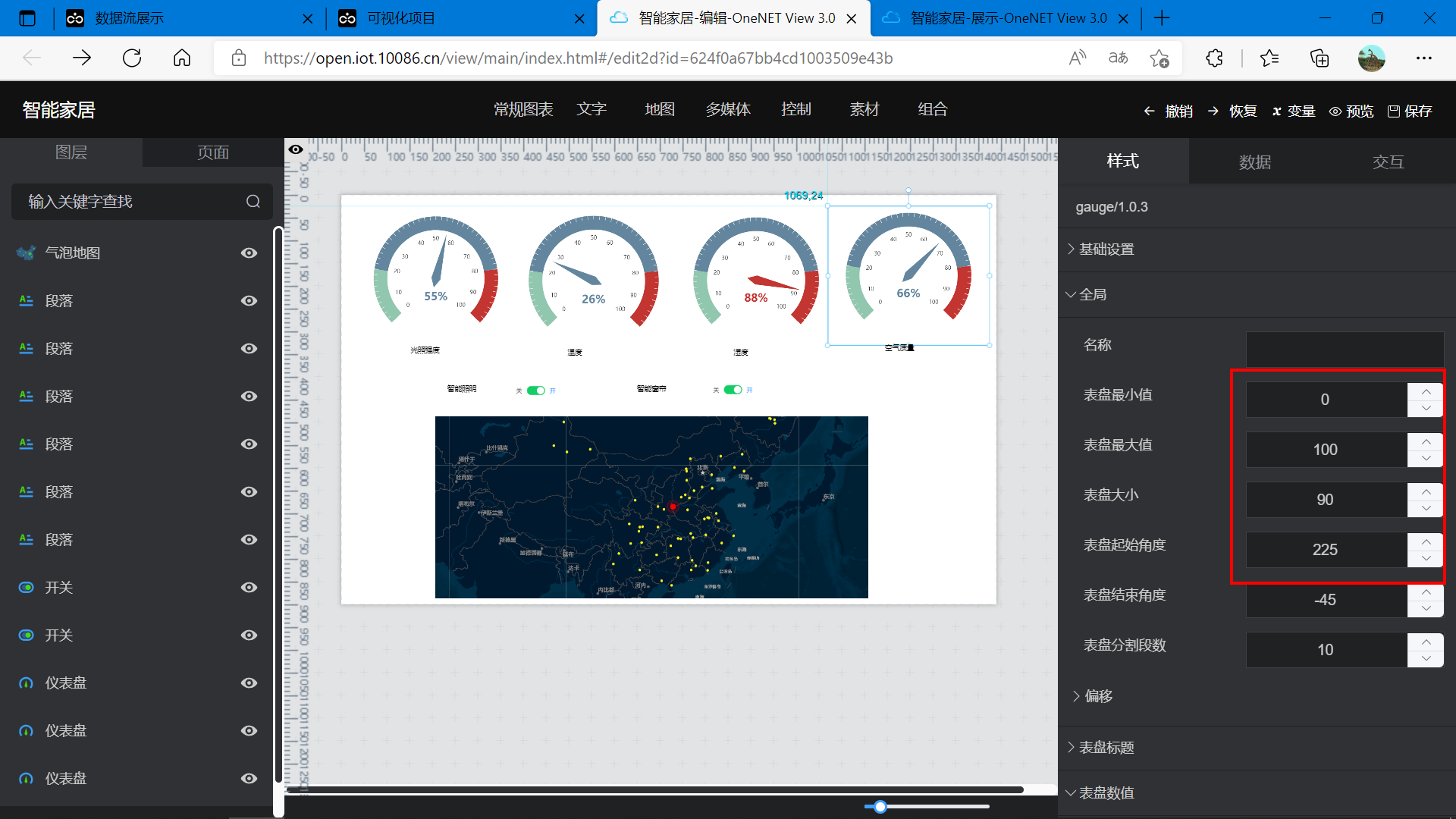
Task: Click 预览 preview button
Action: 1351,111
